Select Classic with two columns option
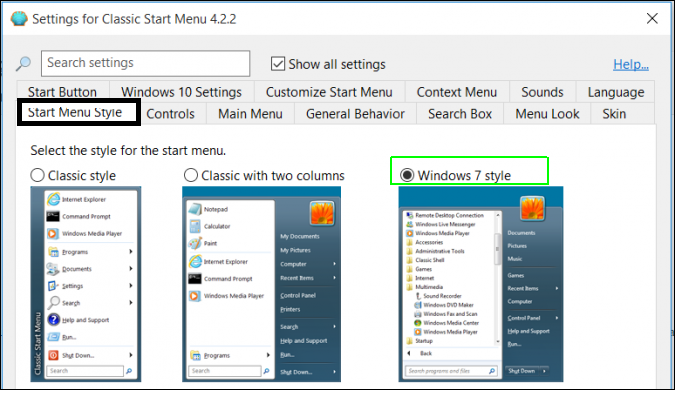The image size is (679, 396). click(x=191, y=176)
